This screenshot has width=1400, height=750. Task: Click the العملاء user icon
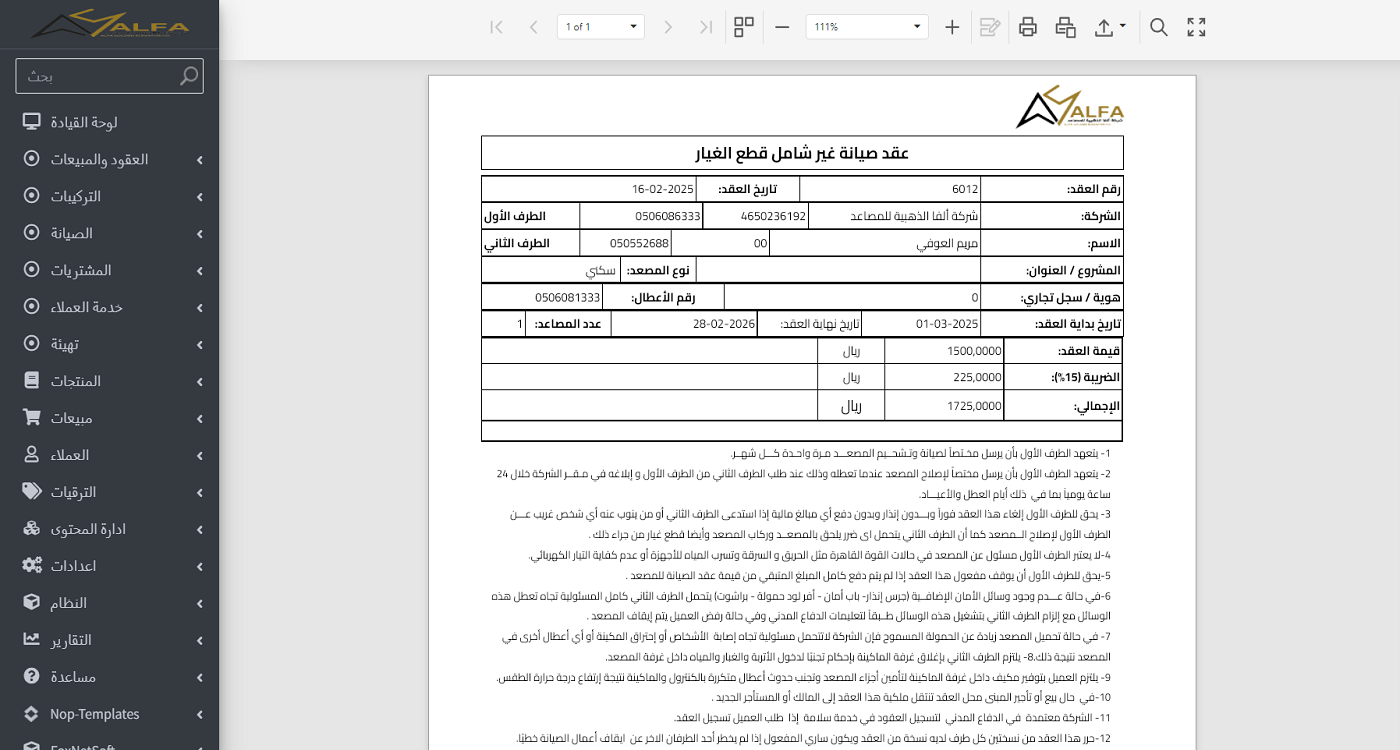32,455
